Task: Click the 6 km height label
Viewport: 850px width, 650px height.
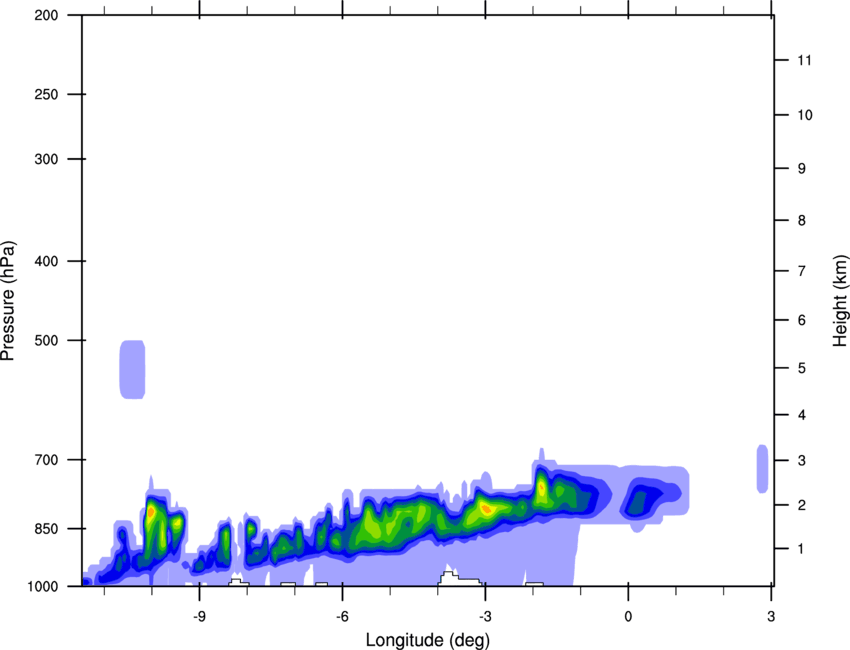Action: 801,320
